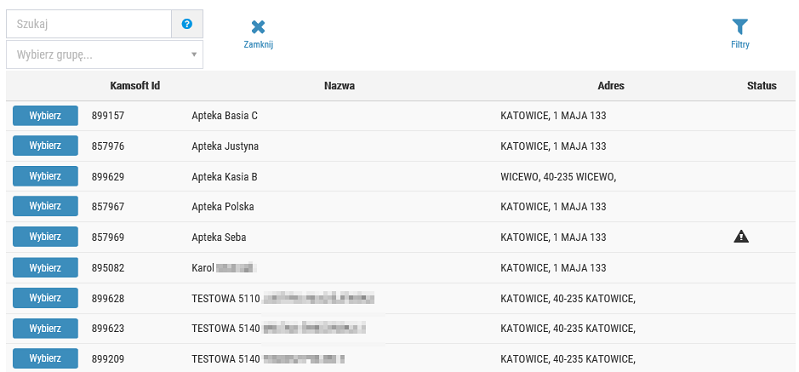Sort by Kamsoft Id column header
Image resolution: width=799 pixels, height=372 pixels.
[135, 86]
